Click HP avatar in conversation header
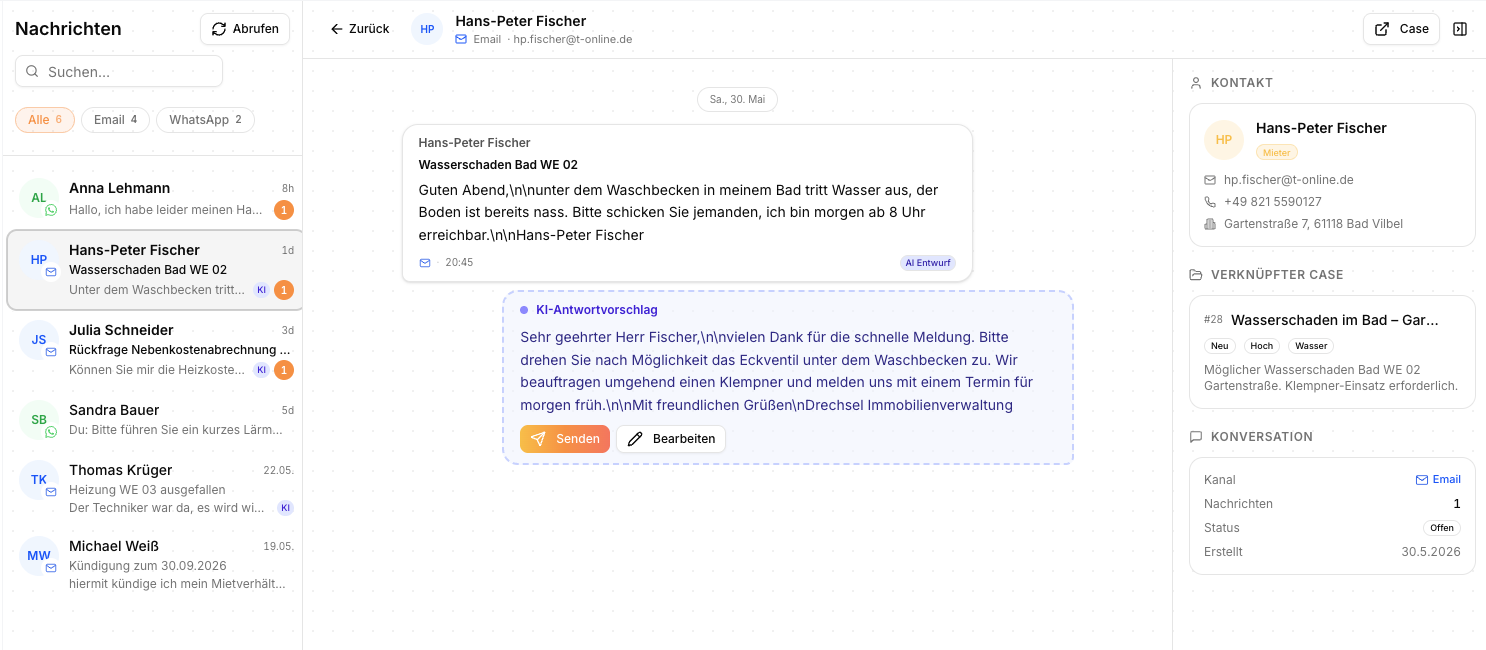This screenshot has height=650, width=1486. (427, 29)
